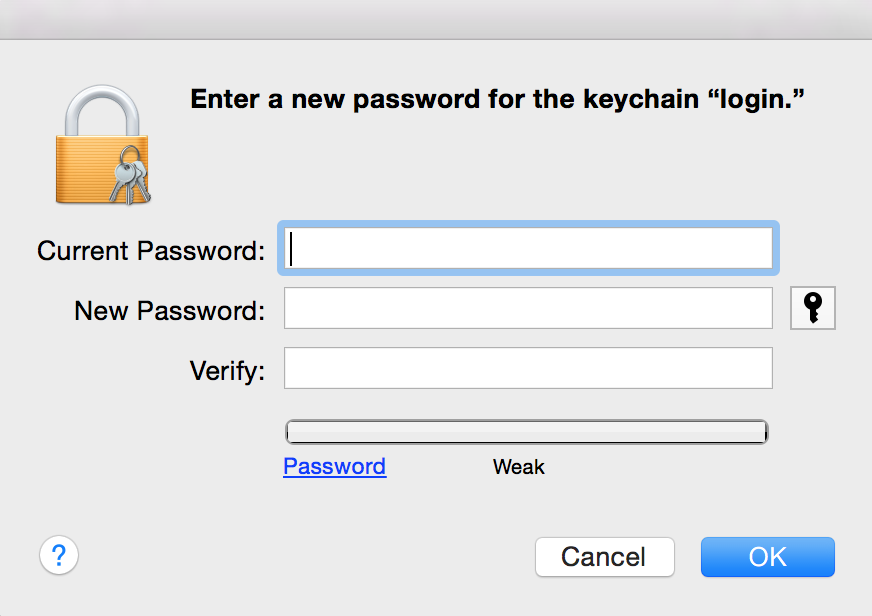Image resolution: width=872 pixels, height=616 pixels.
Task: Select the key icon to generate a password
Action: (x=812, y=308)
